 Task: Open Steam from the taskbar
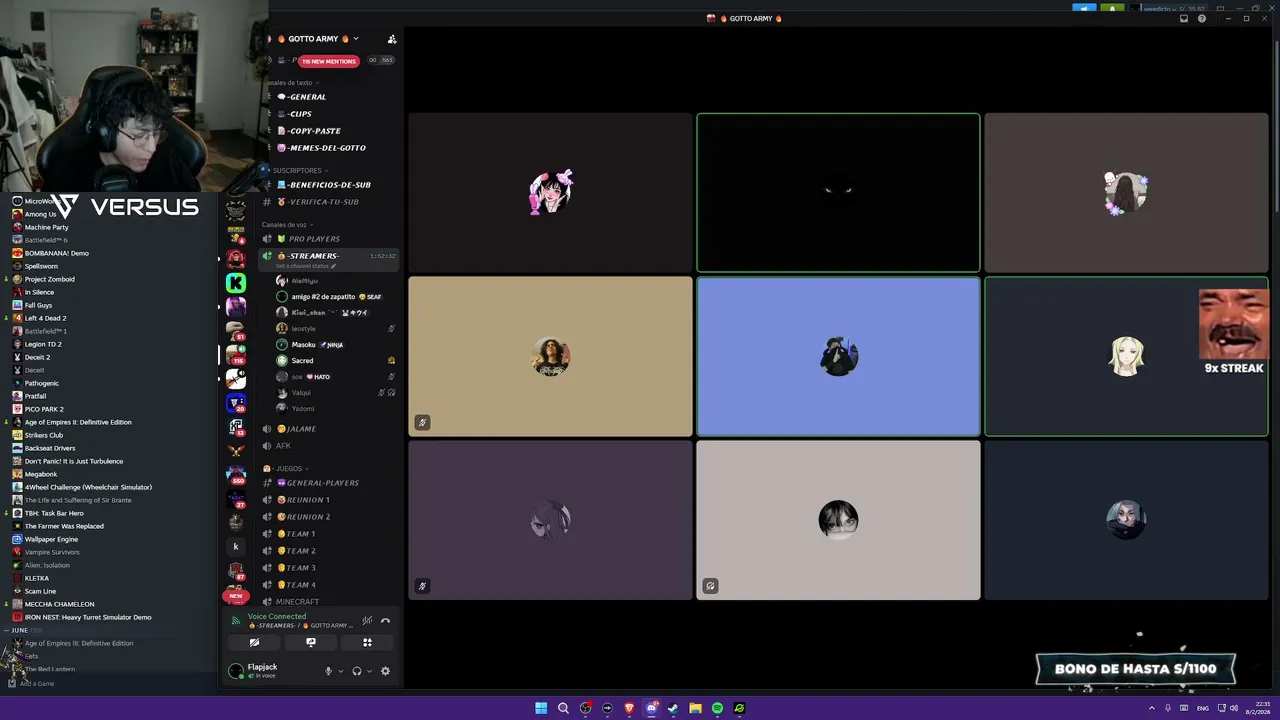coord(673,708)
